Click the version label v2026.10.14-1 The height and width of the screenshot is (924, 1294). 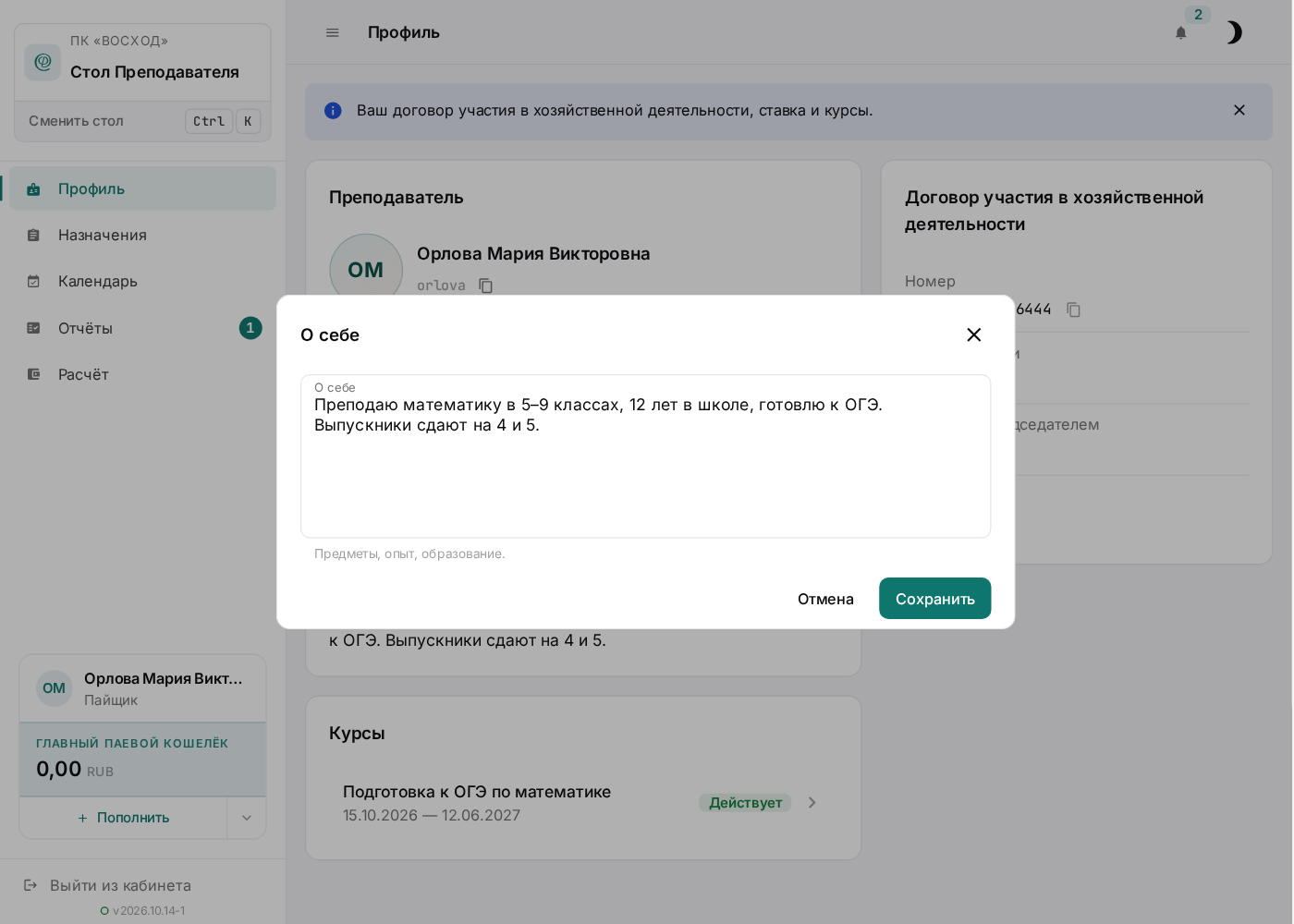pyautogui.click(x=149, y=910)
